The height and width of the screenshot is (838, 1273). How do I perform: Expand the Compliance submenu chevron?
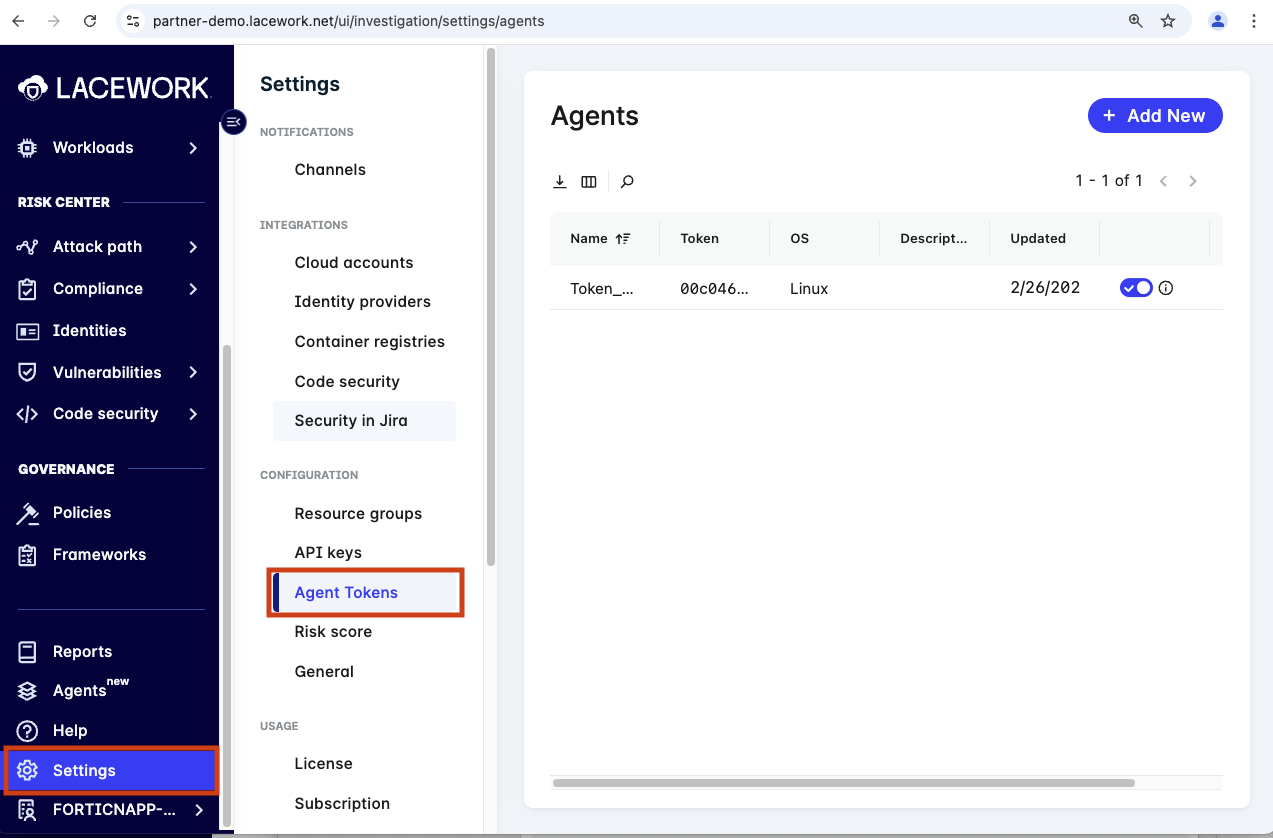tap(193, 289)
